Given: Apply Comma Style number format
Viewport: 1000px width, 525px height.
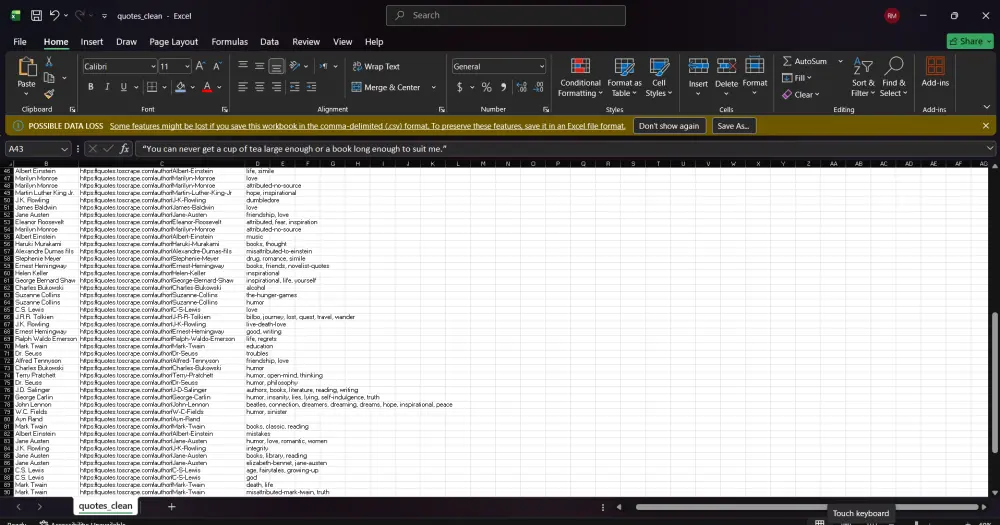Looking at the screenshot, I should pyautogui.click(x=503, y=87).
